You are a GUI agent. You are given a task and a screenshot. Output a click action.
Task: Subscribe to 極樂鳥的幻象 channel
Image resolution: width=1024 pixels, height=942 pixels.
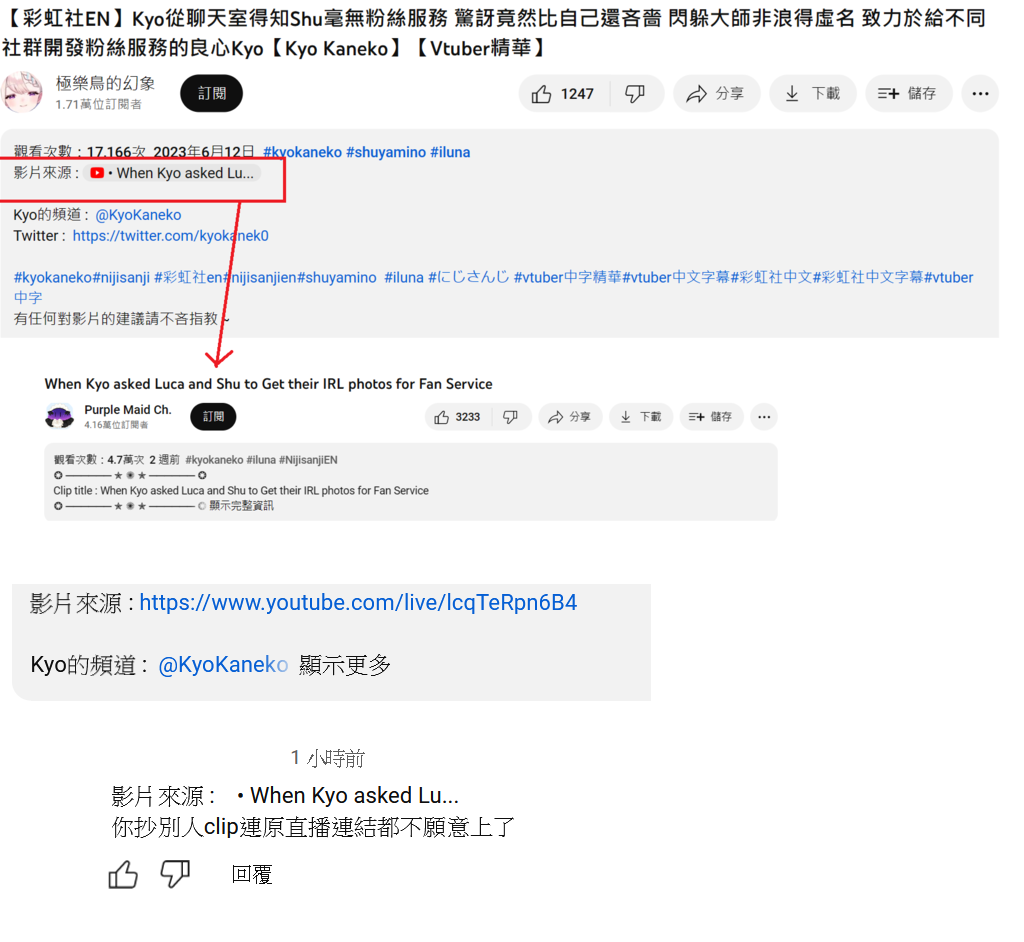point(212,93)
